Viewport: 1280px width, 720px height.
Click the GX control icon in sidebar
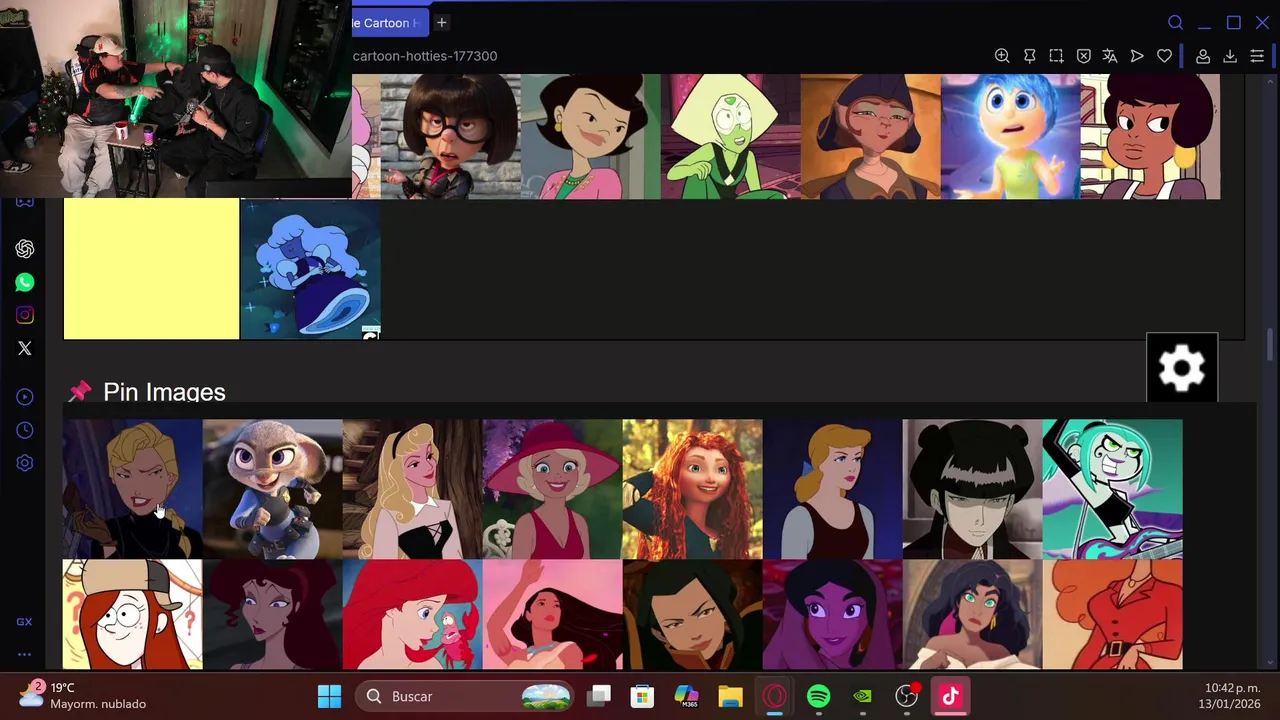24,621
